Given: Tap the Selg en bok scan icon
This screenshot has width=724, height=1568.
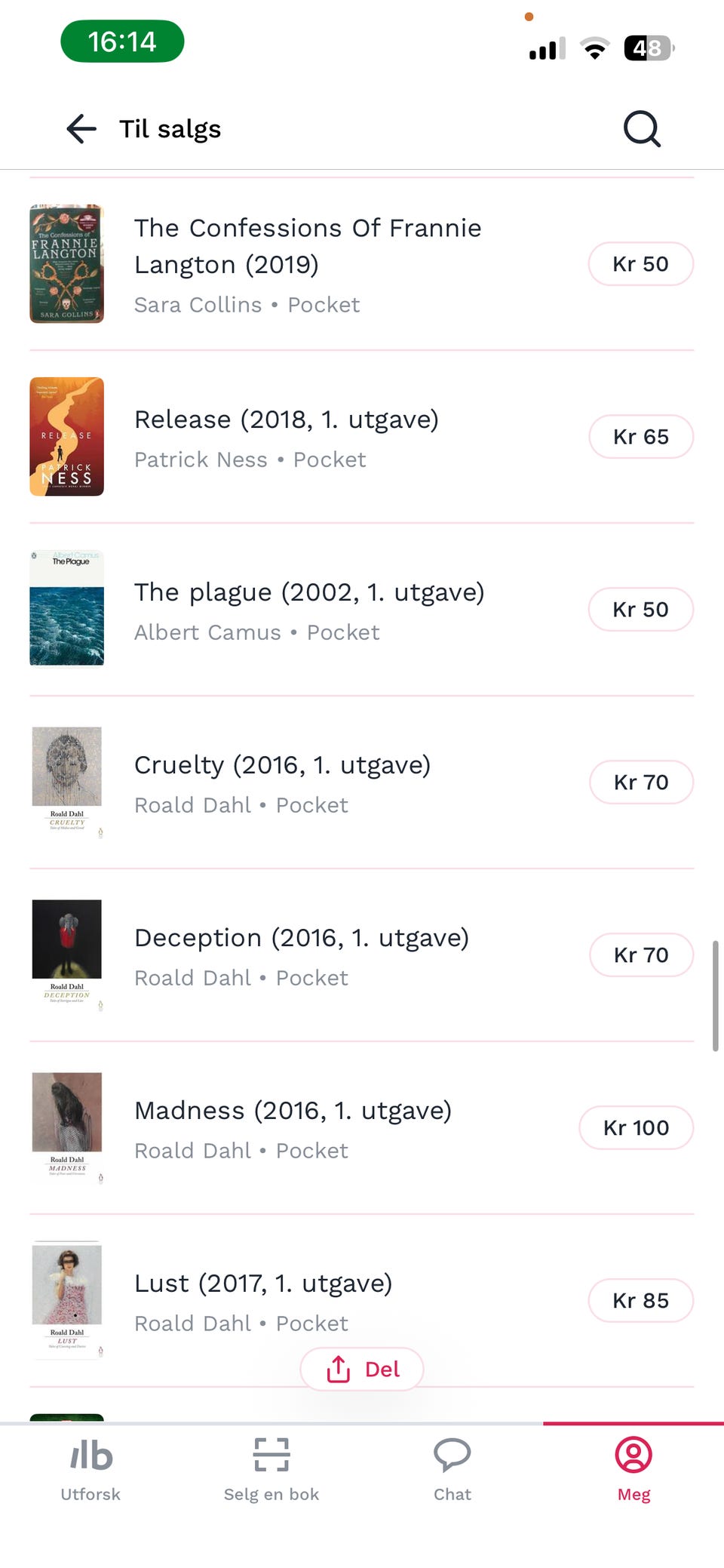Looking at the screenshot, I should point(271,1455).
